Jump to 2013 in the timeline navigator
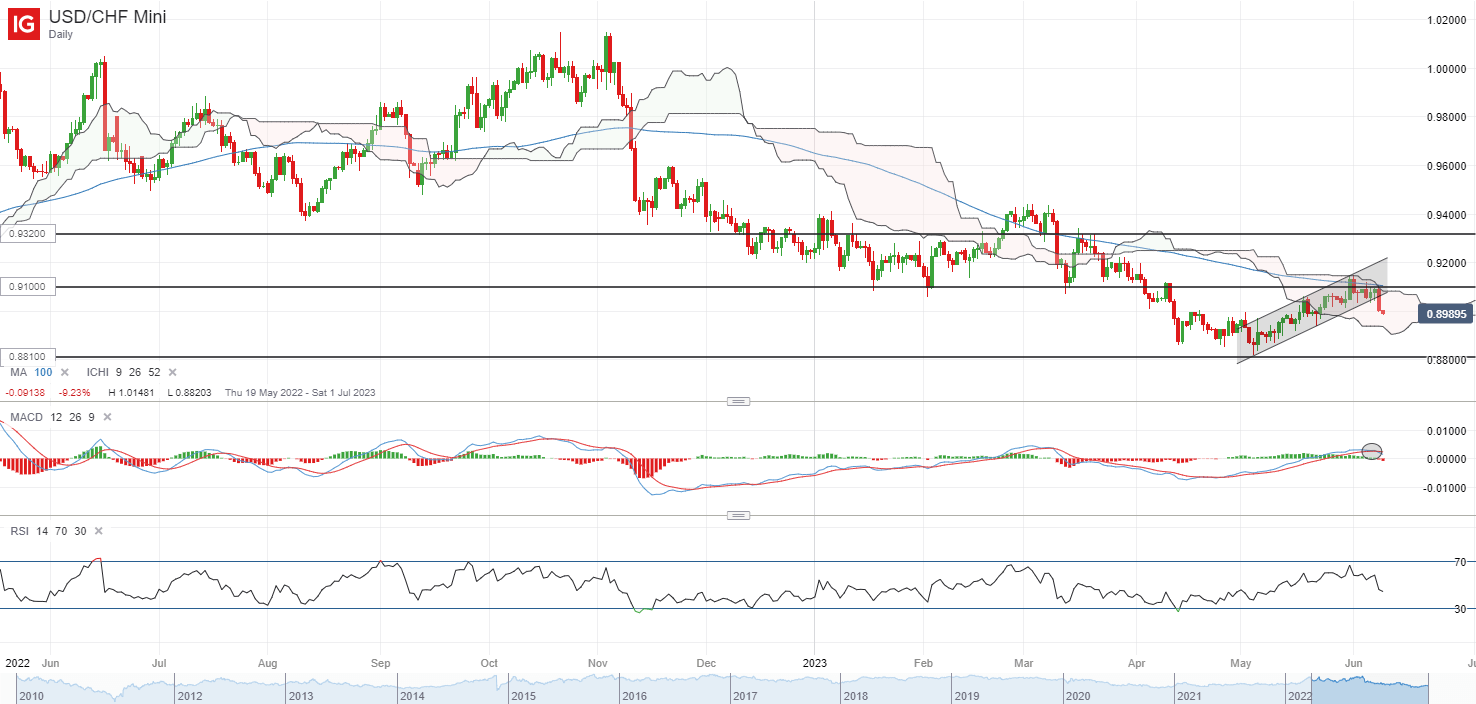The image size is (1476, 704). (x=301, y=694)
